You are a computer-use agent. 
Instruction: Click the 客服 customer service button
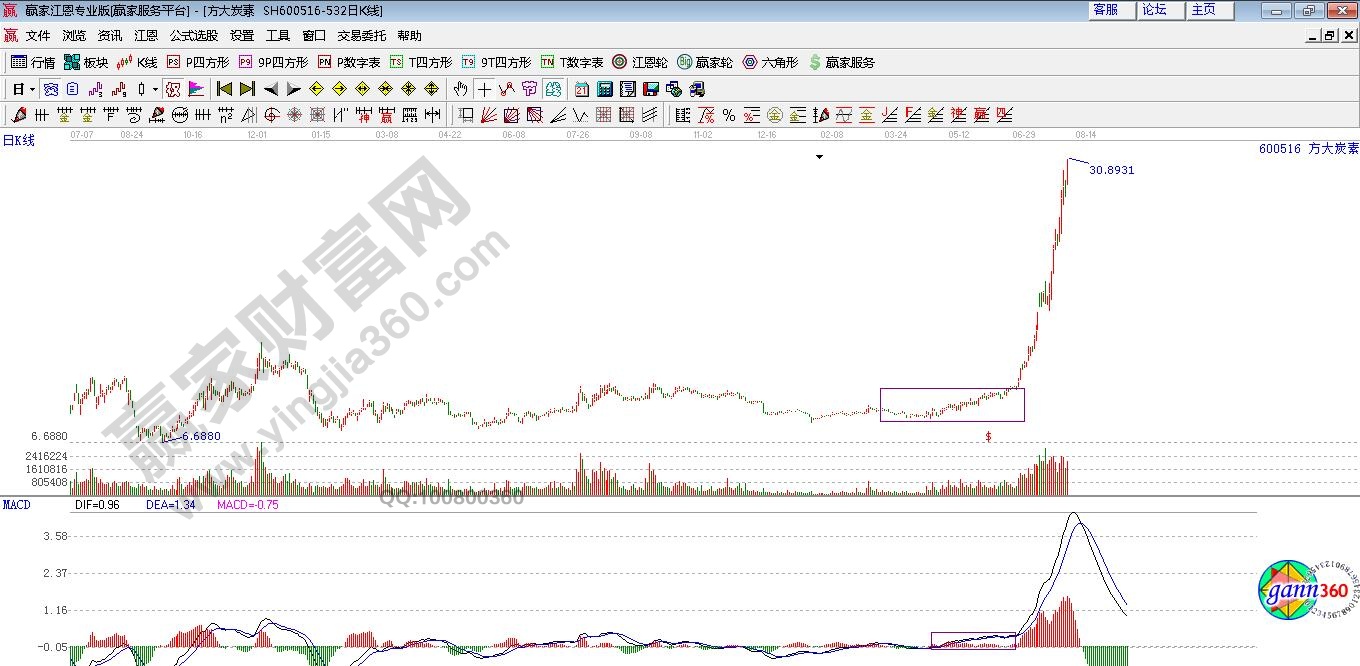1106,10
